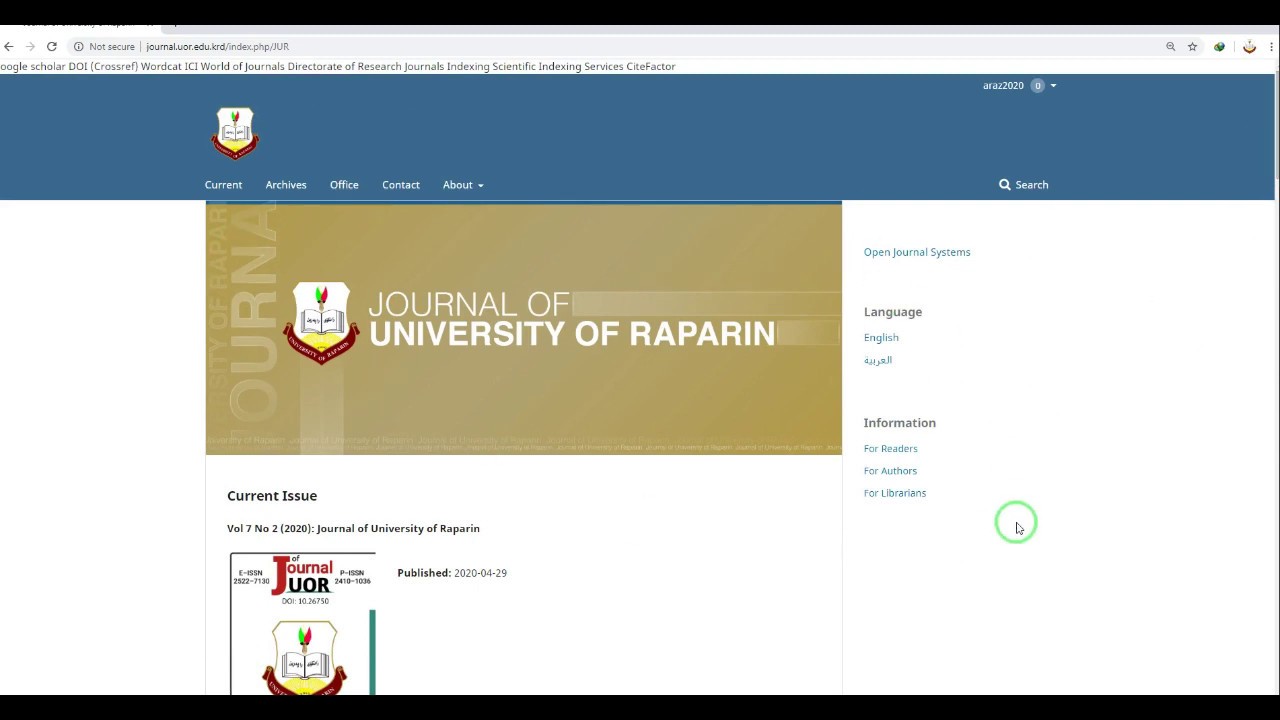Click the browser forward arrow
The width and height of the screenshot is (1280, 720).
click(x=30, y=46)
